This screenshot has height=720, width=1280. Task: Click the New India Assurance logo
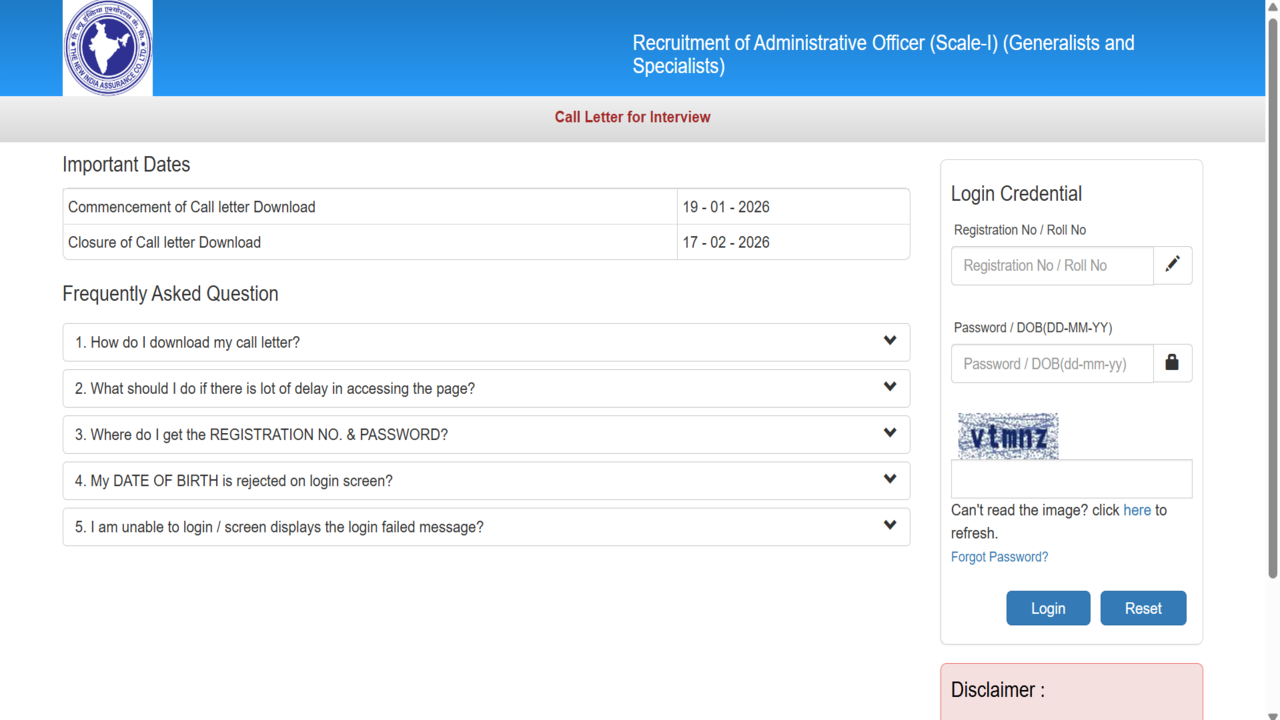coord(108,48)
